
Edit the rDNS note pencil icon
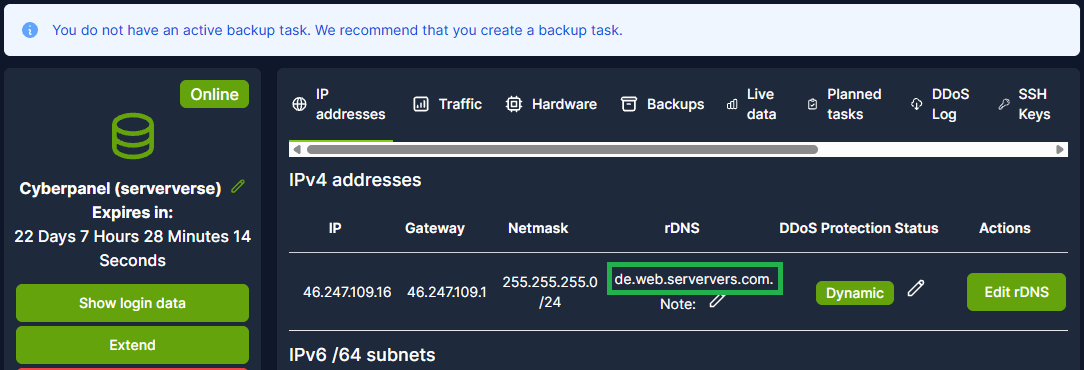pos(717,299)
